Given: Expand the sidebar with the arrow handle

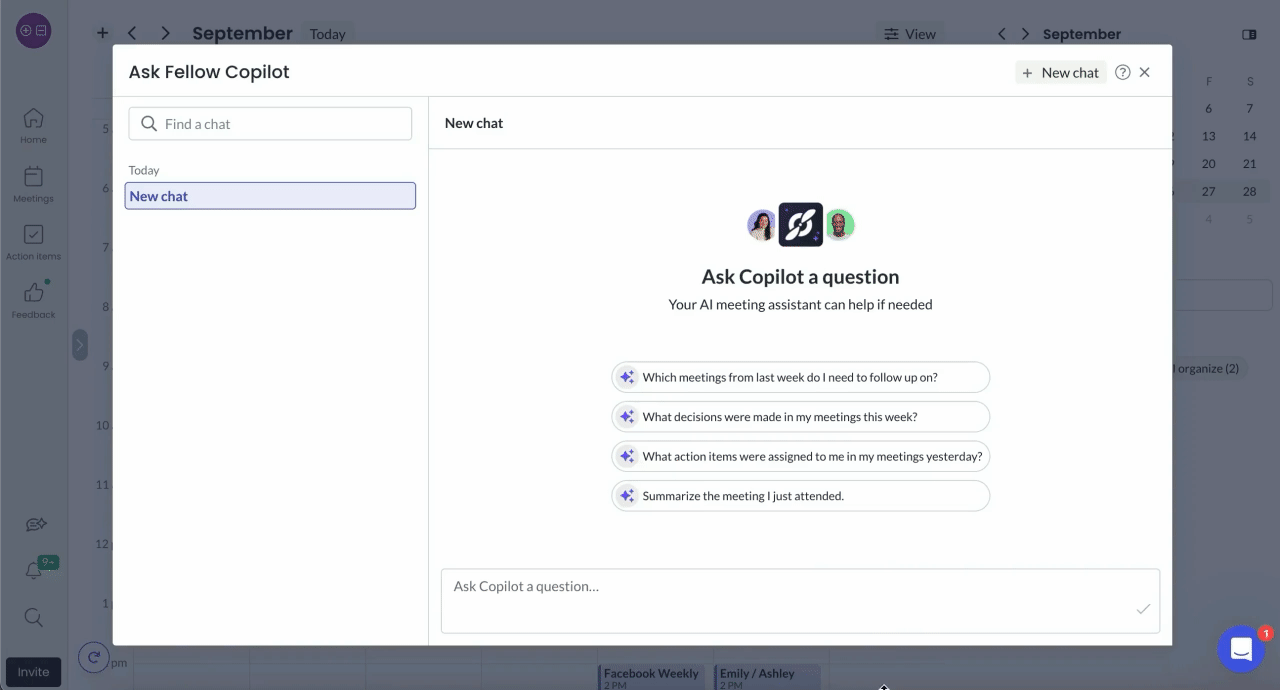Looking at the screenshot, I should point(80,345).
